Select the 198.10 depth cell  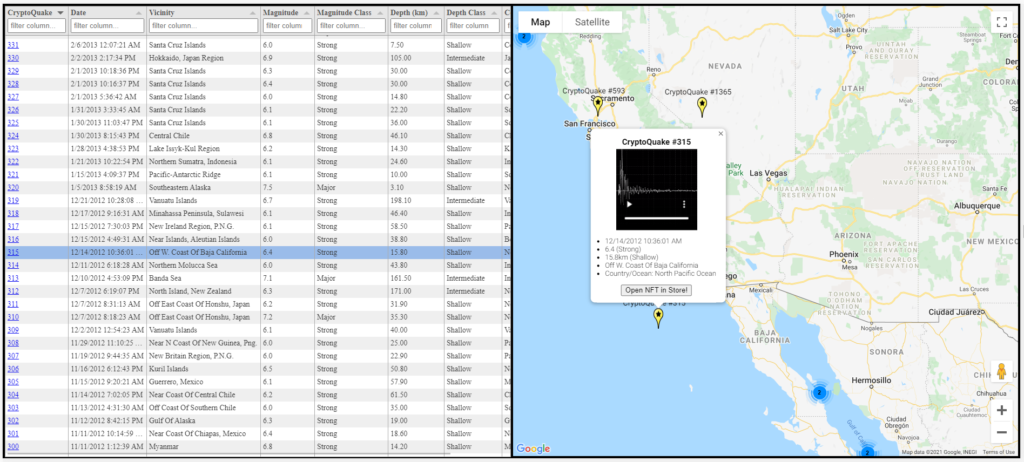416,201
